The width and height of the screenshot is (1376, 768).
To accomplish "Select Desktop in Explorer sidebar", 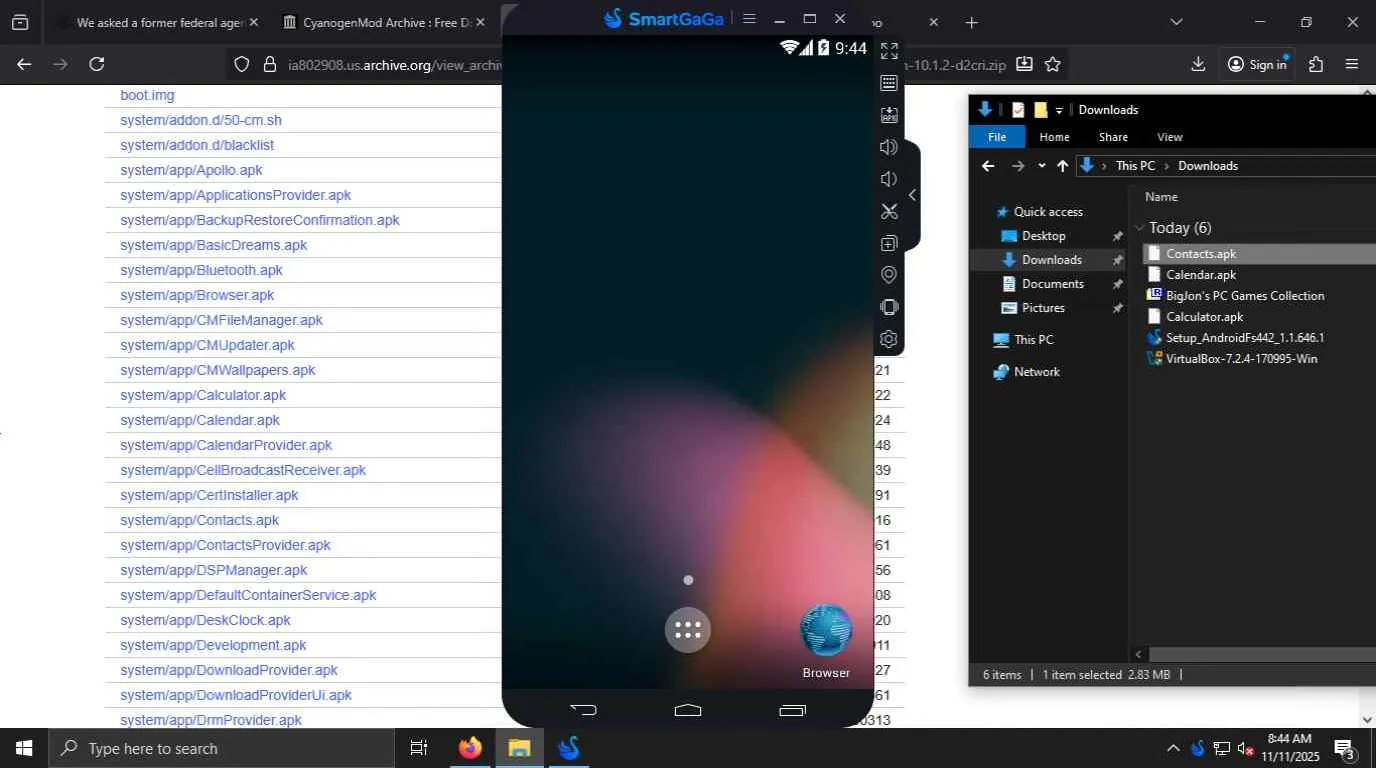I will click(1043, 236).
